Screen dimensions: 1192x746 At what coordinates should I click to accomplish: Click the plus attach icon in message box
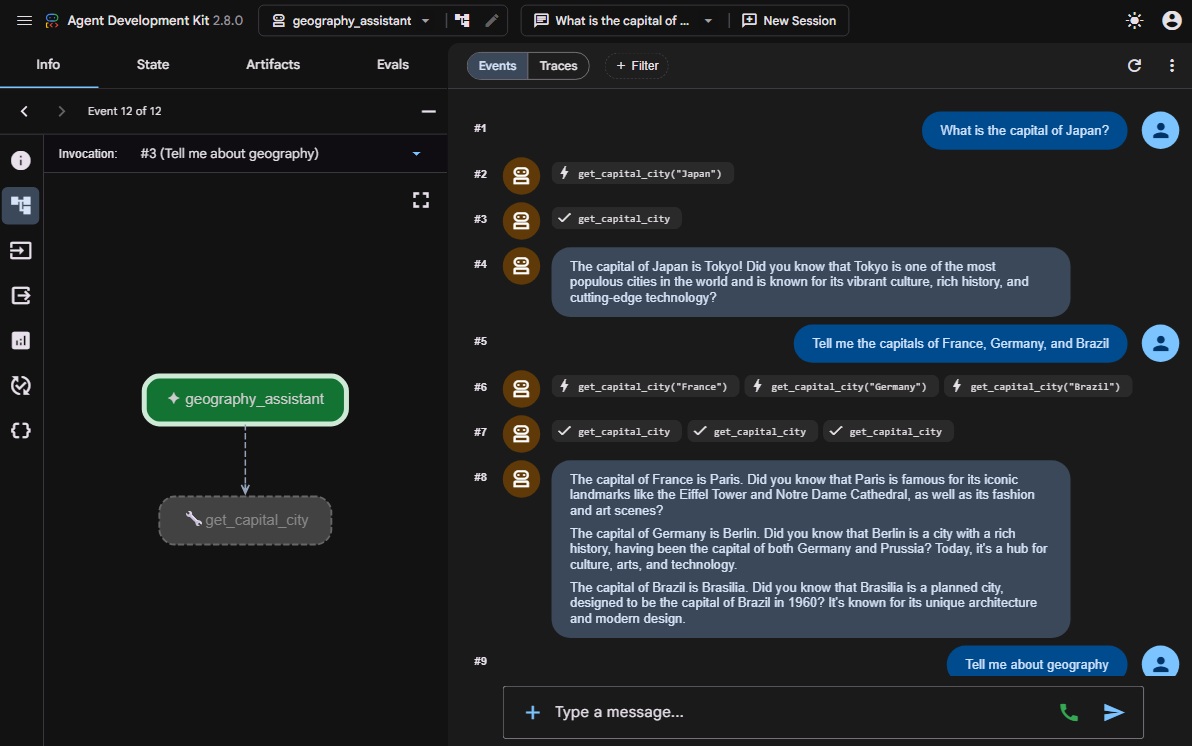pyautogui.click(x=533, y=713)
